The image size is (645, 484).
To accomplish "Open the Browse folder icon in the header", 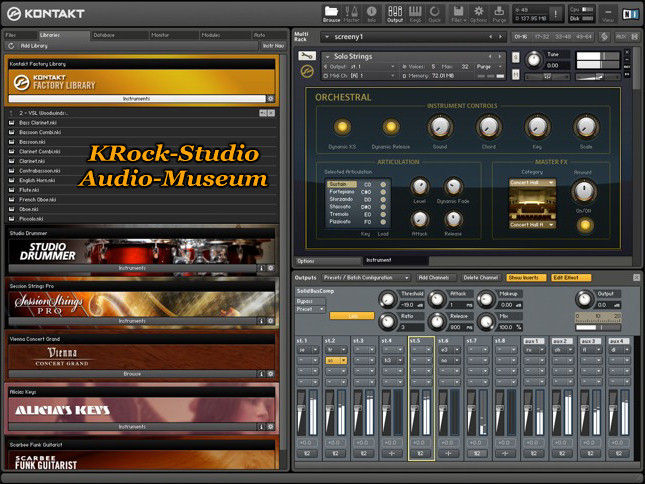I will click(331, 14).
